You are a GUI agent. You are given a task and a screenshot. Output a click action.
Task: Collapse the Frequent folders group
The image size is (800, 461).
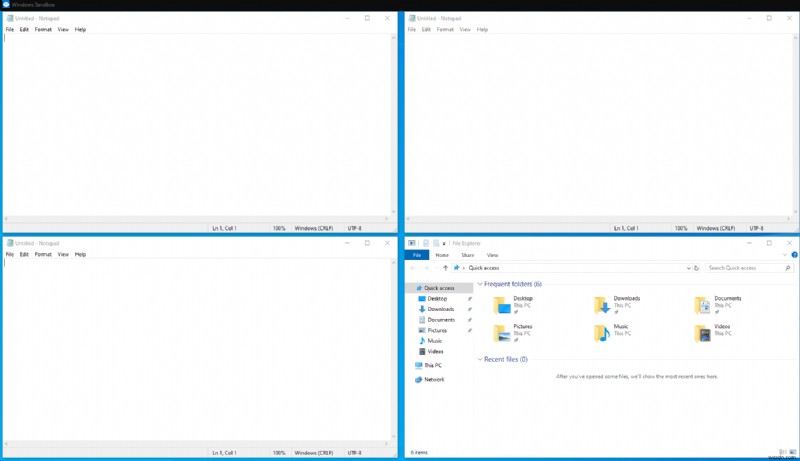point(480,284)
